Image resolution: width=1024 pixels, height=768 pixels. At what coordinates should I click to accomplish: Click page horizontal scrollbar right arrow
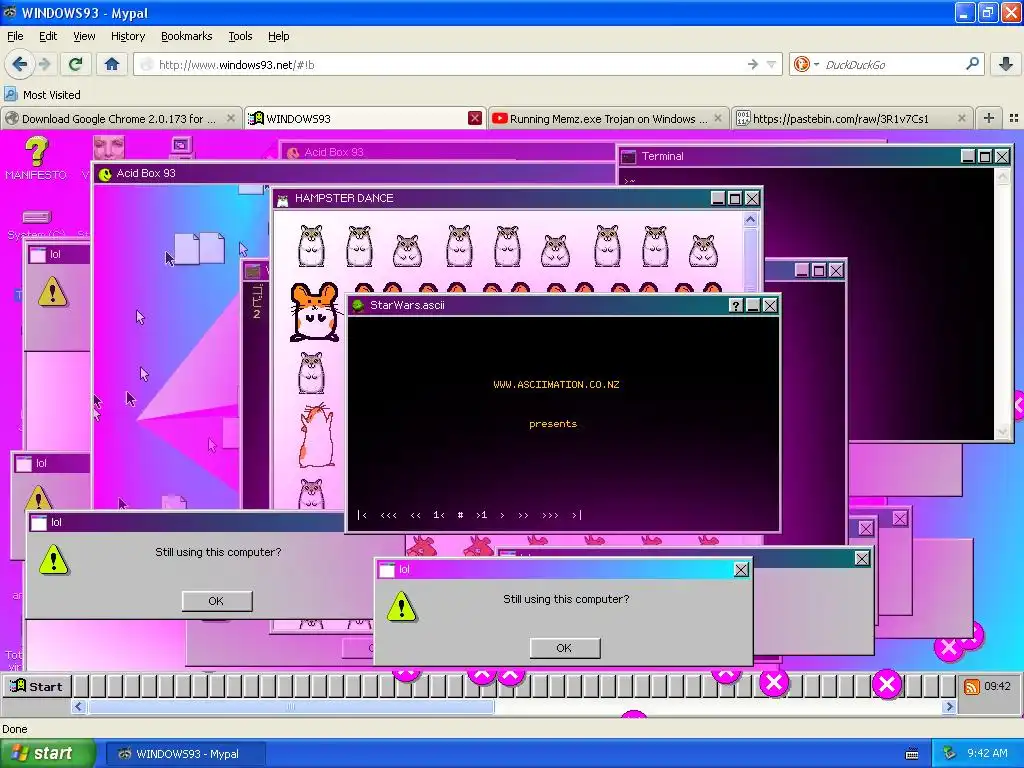point(949,707)
